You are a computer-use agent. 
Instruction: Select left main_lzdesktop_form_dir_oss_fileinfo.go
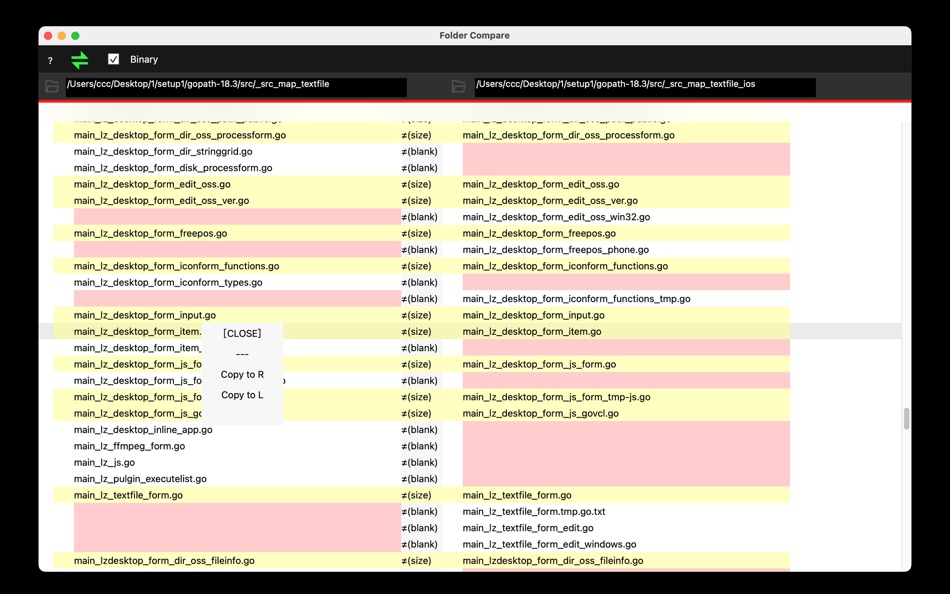[x=164, y=561]
